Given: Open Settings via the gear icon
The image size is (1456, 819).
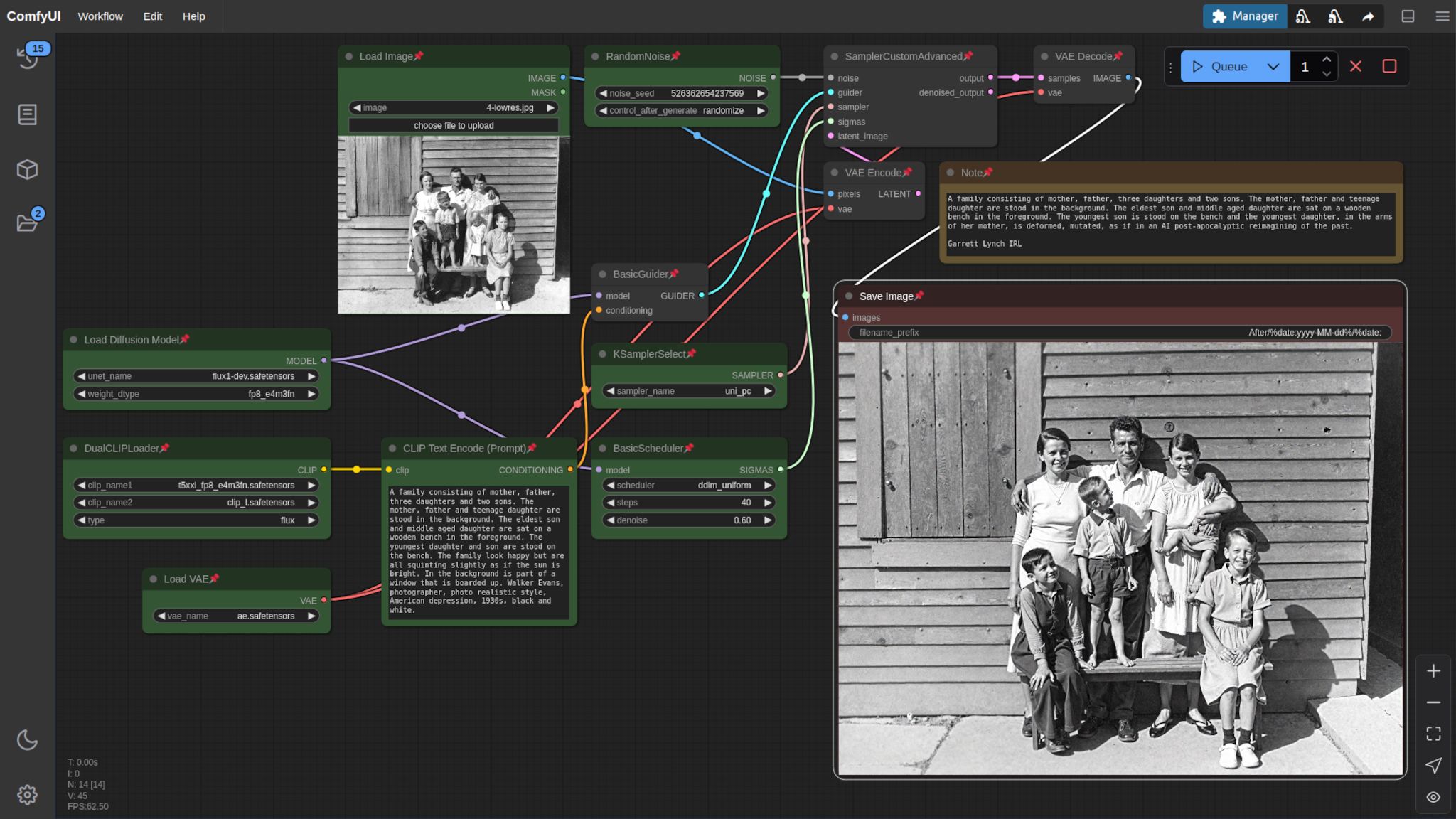Looking at the screenshot, I should (x=27, y=795).
